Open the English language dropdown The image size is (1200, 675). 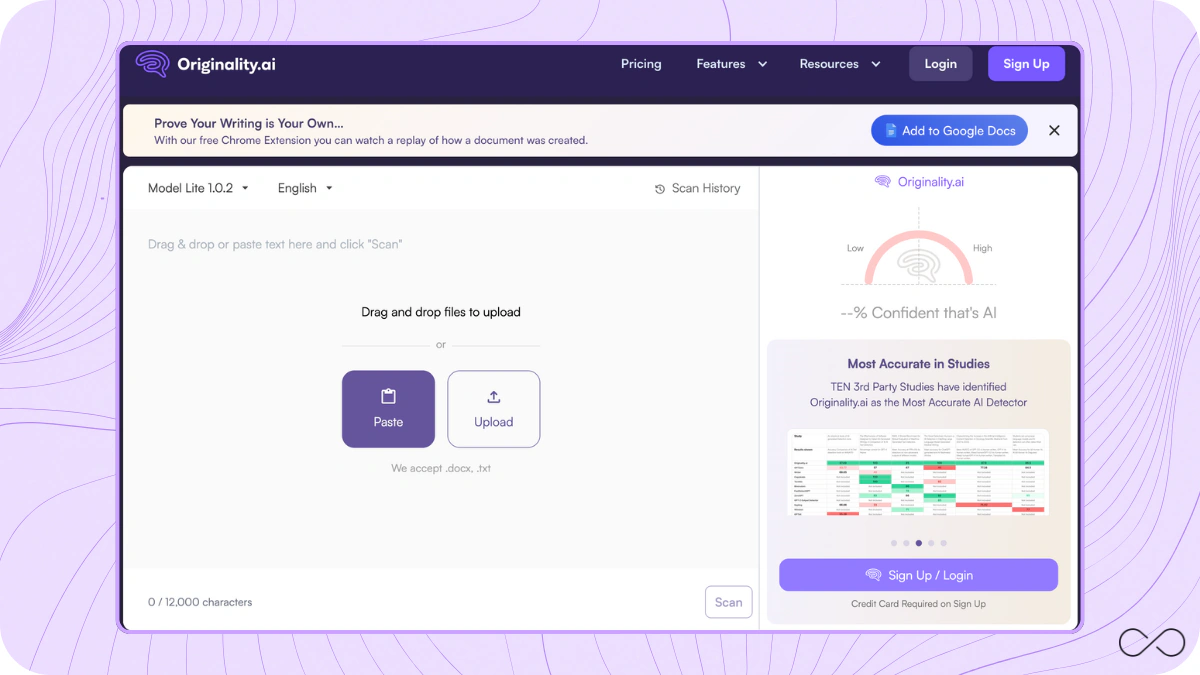click(305, 188)
